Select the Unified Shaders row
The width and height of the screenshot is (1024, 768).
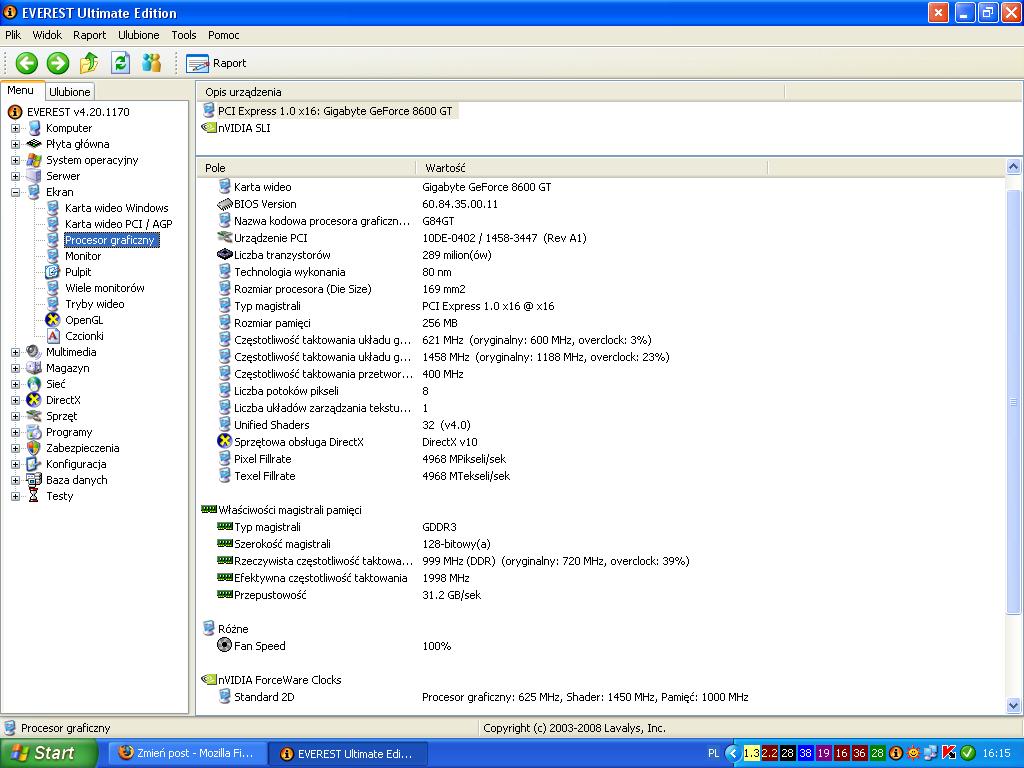[601, 425]
